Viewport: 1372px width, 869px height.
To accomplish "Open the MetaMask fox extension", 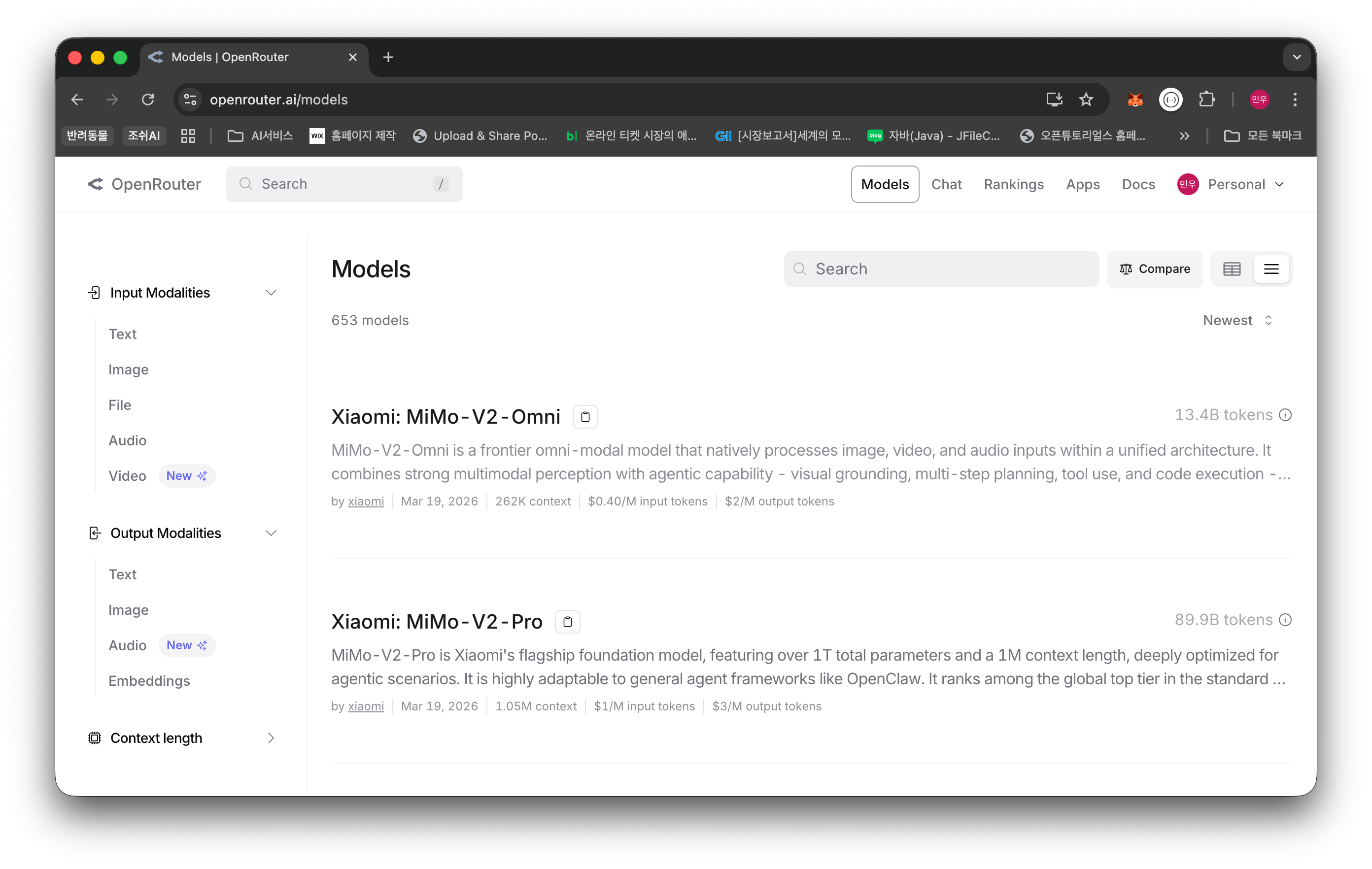I will click(x=1135, y=100).
